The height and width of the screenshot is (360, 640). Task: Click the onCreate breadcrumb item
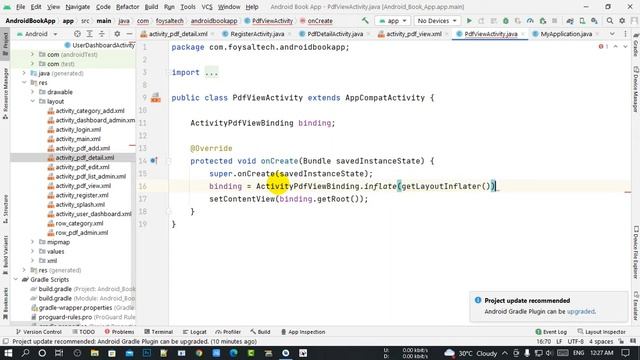pos(316,20)
